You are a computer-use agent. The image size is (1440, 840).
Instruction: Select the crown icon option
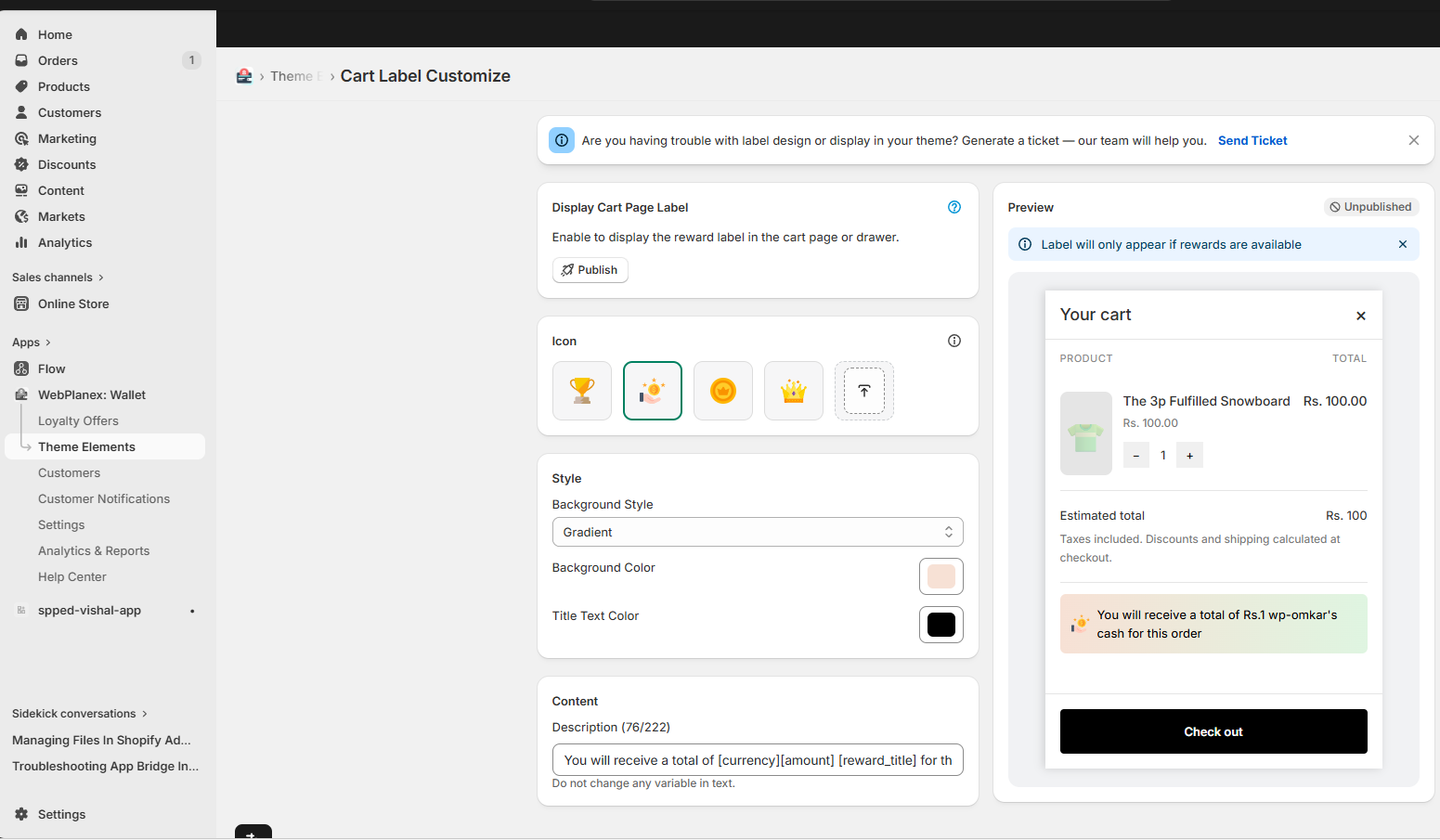pos(794,390)
